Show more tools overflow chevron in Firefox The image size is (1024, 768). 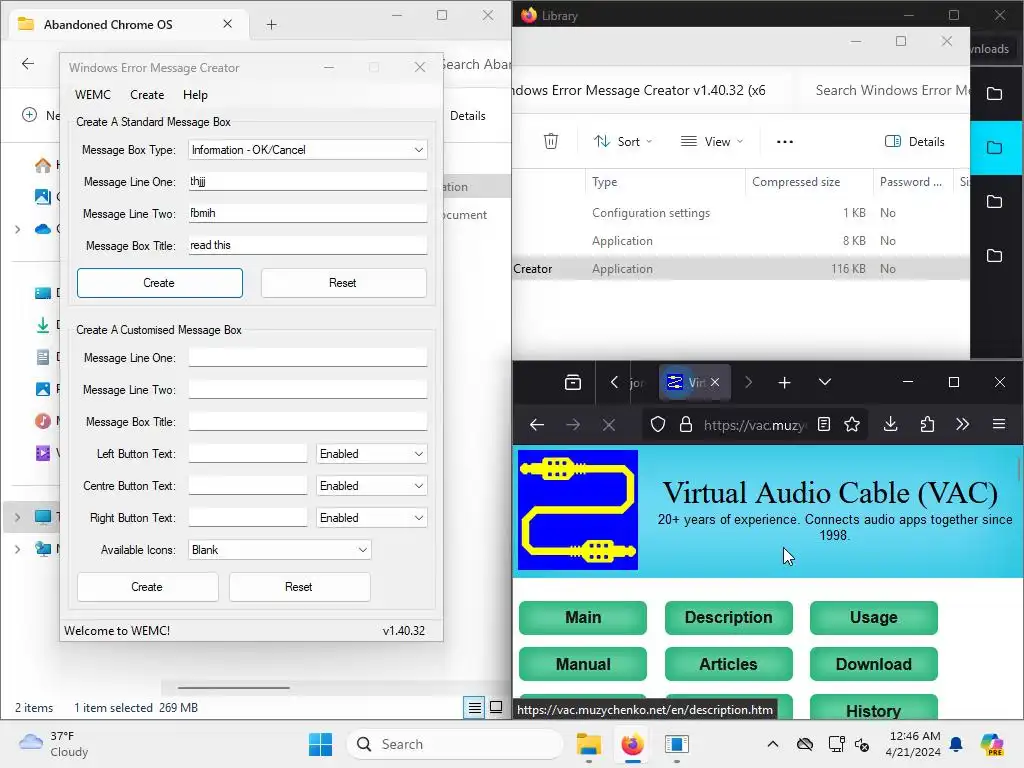tap(962, 424)
